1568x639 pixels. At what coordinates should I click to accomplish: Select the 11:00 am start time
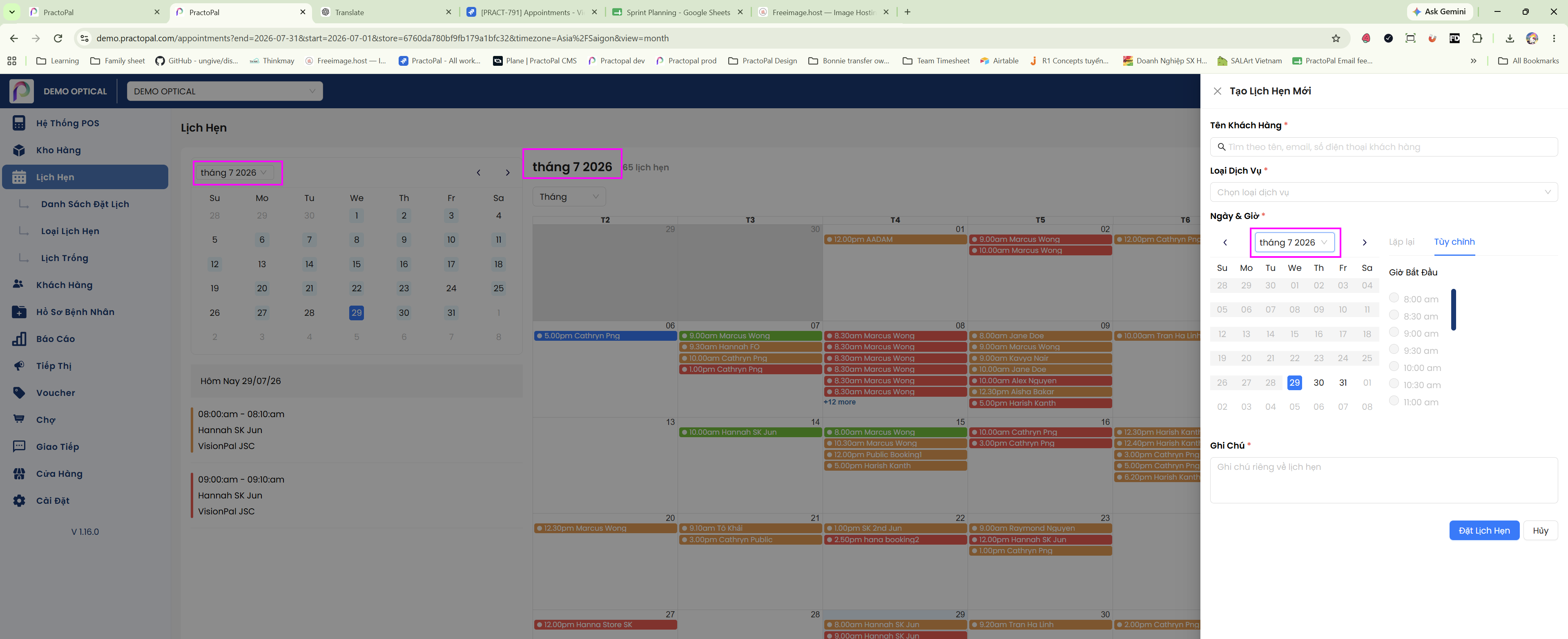1393,400
